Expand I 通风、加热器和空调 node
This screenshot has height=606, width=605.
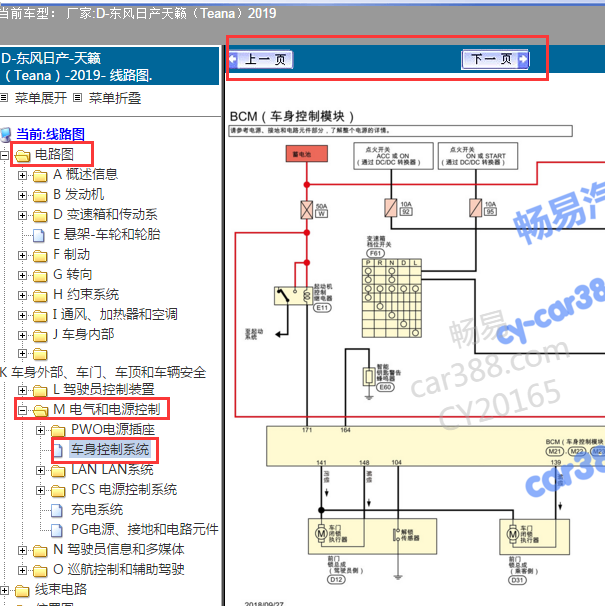pyautogui.click(x=22, y=315)
